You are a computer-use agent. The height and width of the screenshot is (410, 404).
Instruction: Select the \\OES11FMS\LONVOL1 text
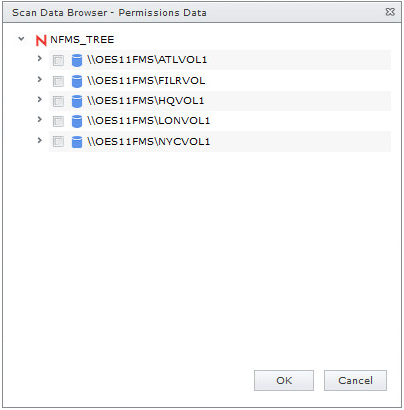coord(149,120)
